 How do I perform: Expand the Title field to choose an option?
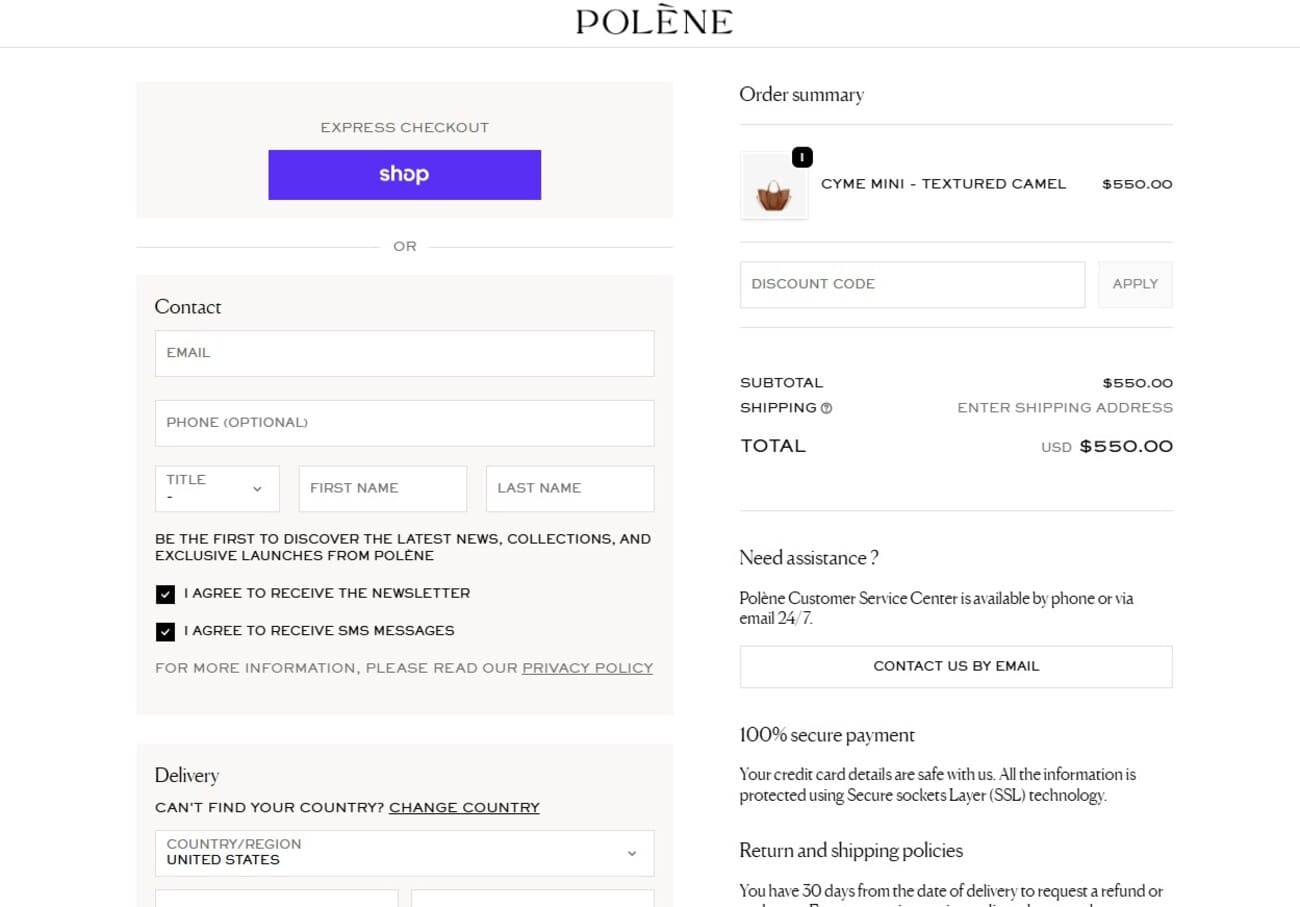point(215,488)
